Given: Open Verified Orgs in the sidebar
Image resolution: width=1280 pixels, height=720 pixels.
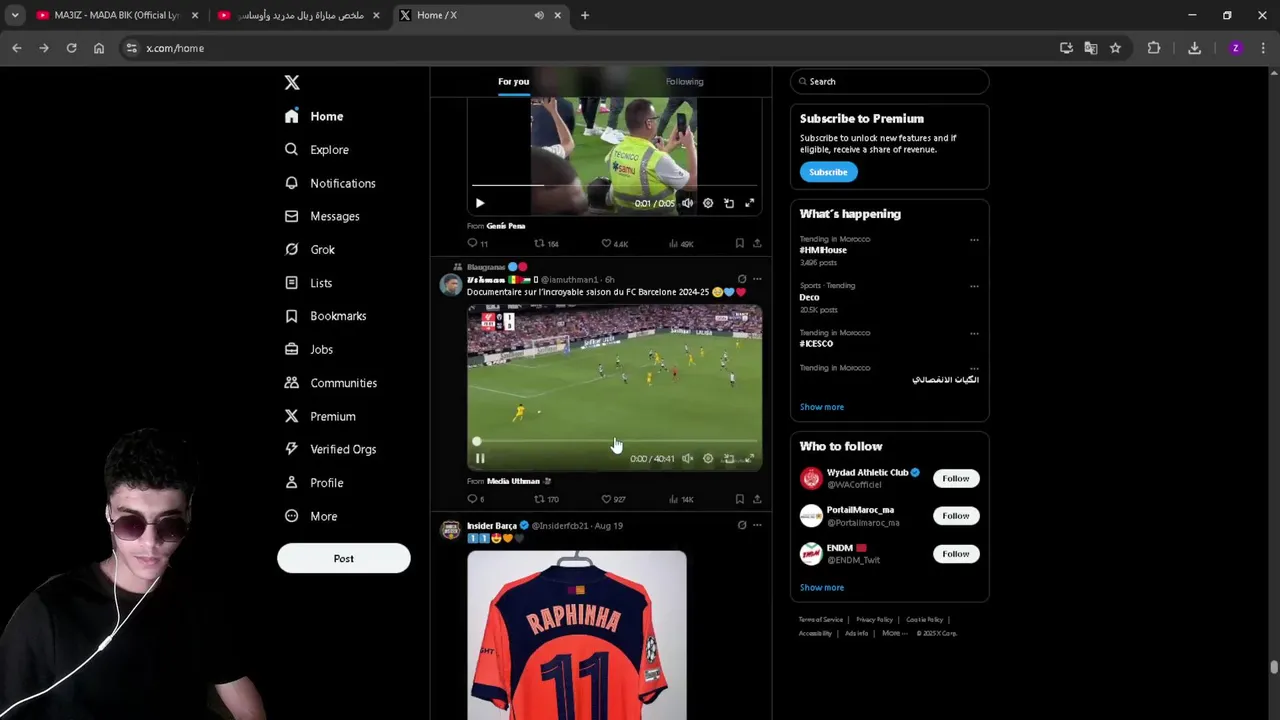Looking at the screenshot, I should [330, 449].
